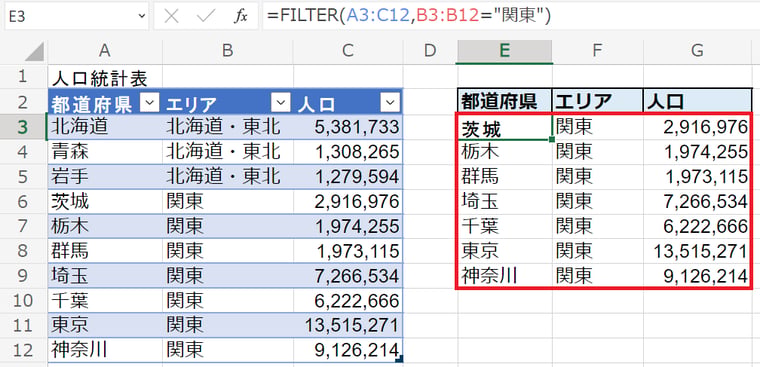Click the Cancel X icon in formula bar
This screenshot has height=367, width=760.
pyautogui.click(x=172, y=16)
